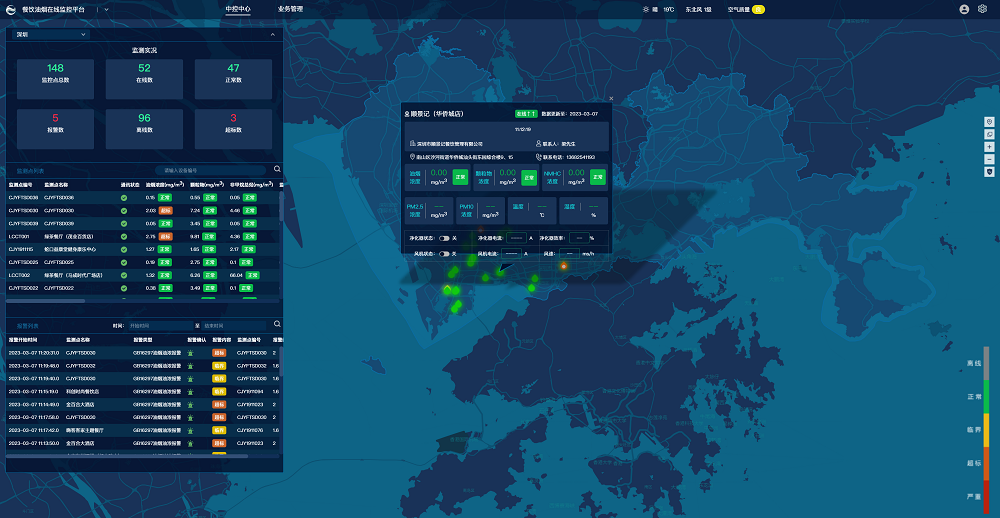This screenshot has width=1000, height=518.
Task: Open settings via the gear icon
Action: pos(982,9)
